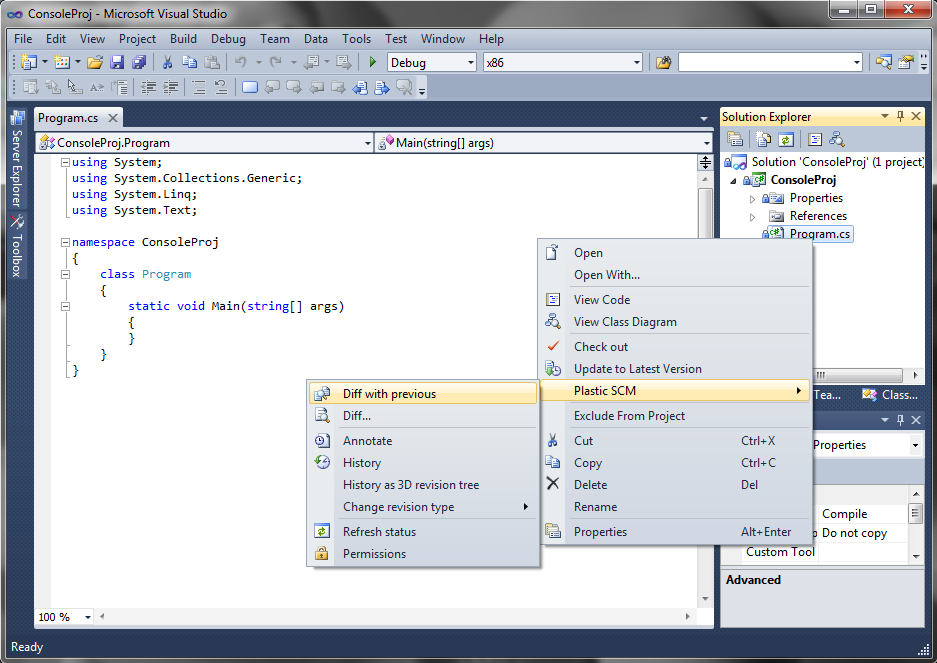This screenshot has height=663, width=937.
Task: Switch to the Class View tab
Action: (890, 395)
